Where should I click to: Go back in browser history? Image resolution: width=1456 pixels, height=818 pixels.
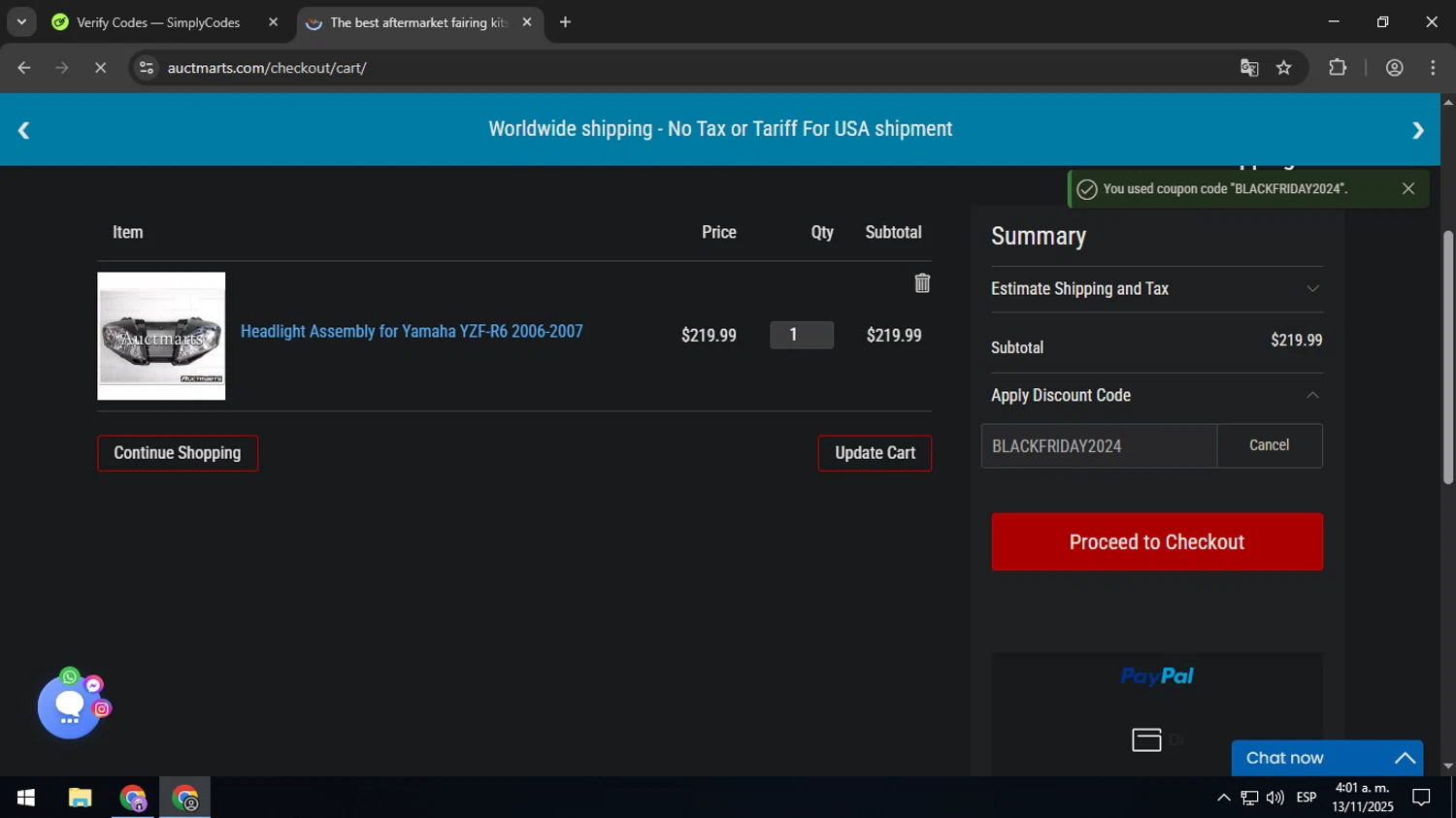click(24, 68)
